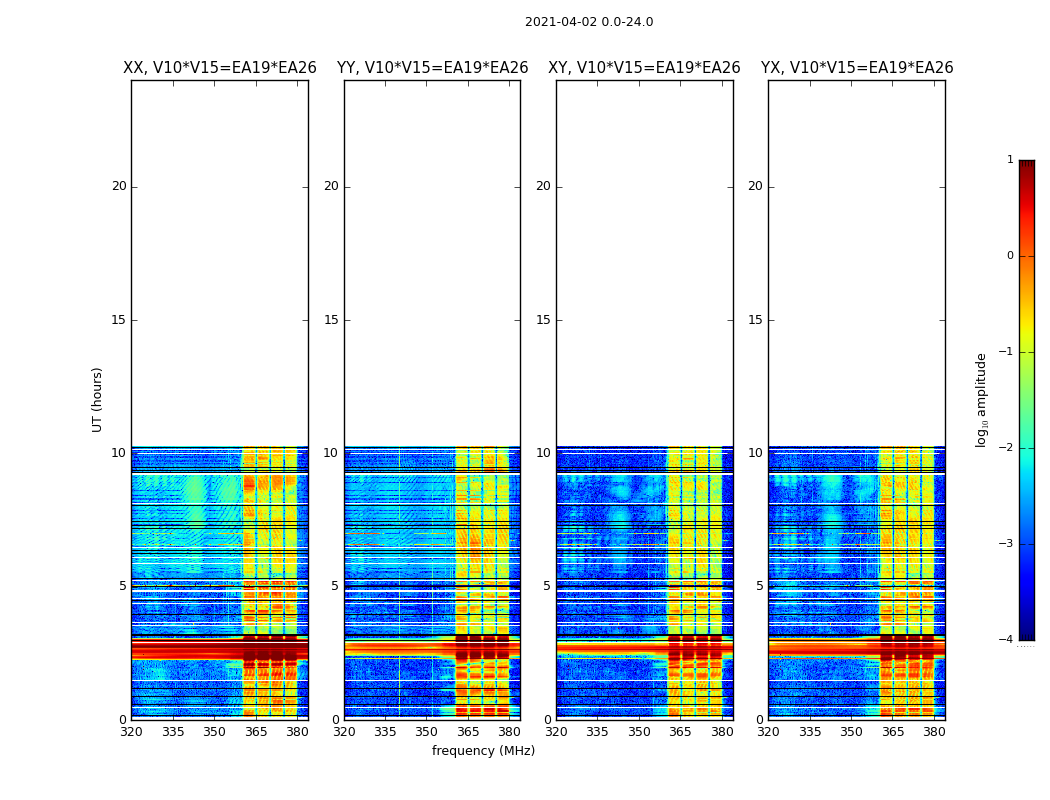Click the frequency (MHz) axis label
Viewport: 1050px width, 800px height.
click(x=483, y=750)
